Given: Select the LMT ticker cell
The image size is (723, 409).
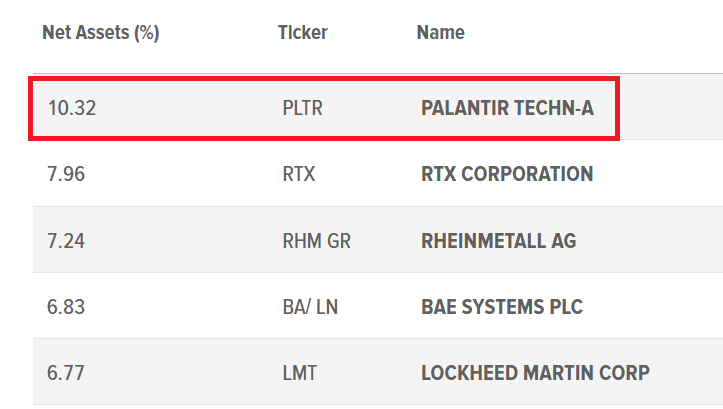Looking at the screenshot, I should (x=300, y=373).
